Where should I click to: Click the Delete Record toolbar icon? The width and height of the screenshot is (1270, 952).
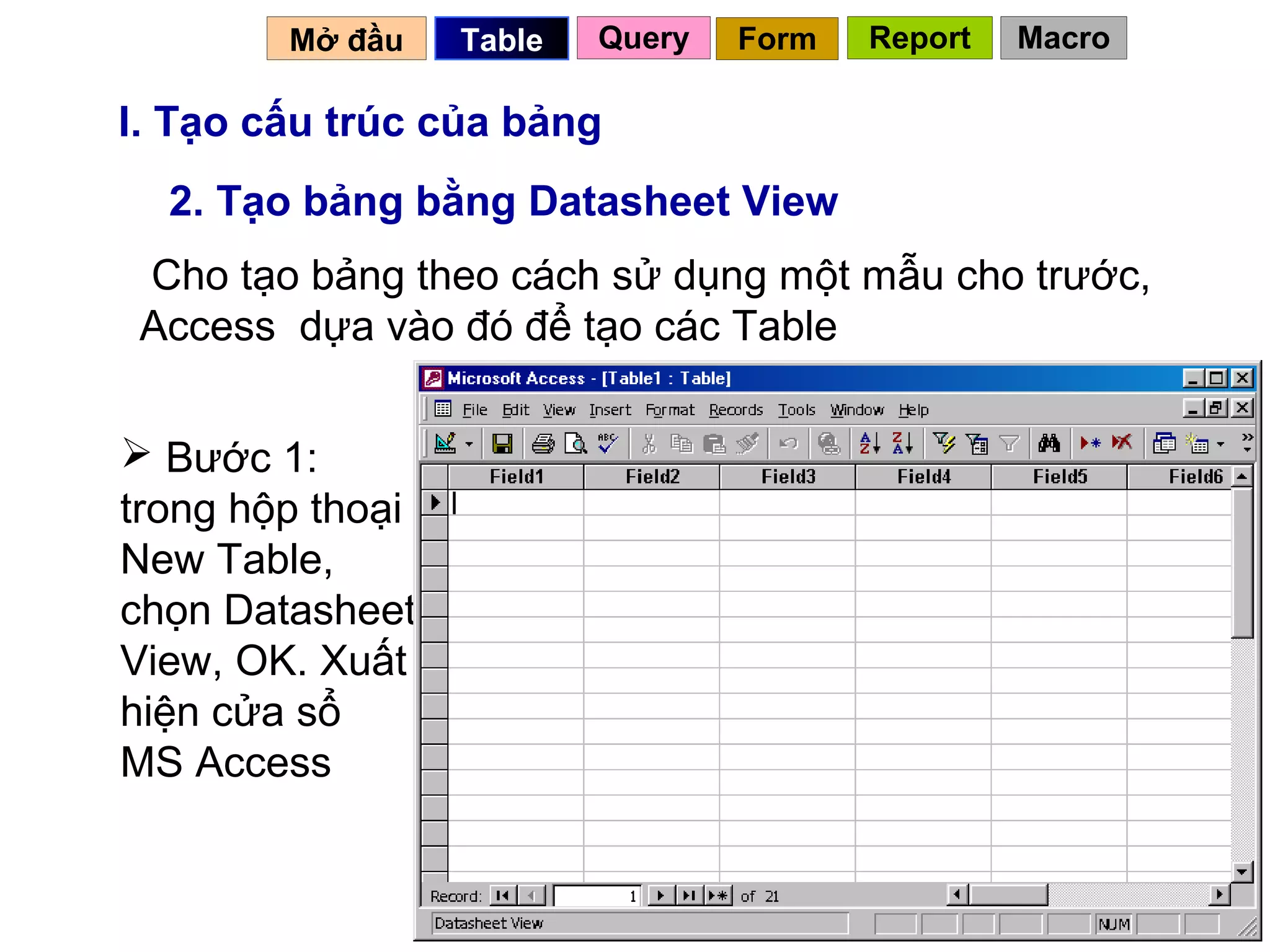click(x=1122, y=443)
